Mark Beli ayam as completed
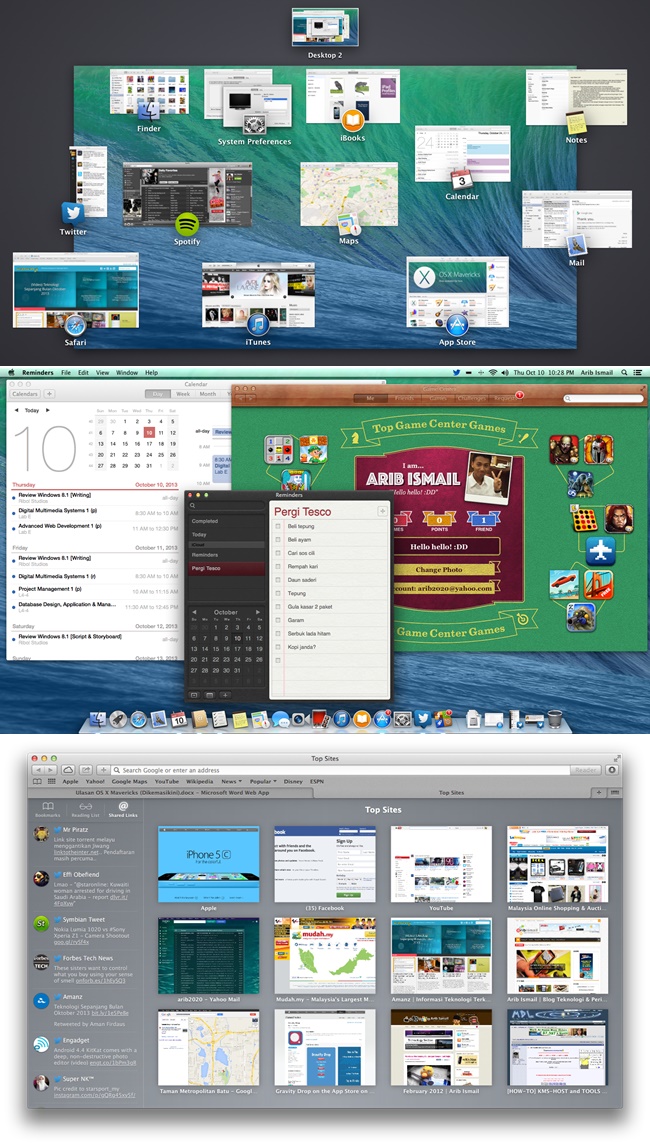Screen dimensions: 650x1146 pyautogui.click(x=278, y=539)
